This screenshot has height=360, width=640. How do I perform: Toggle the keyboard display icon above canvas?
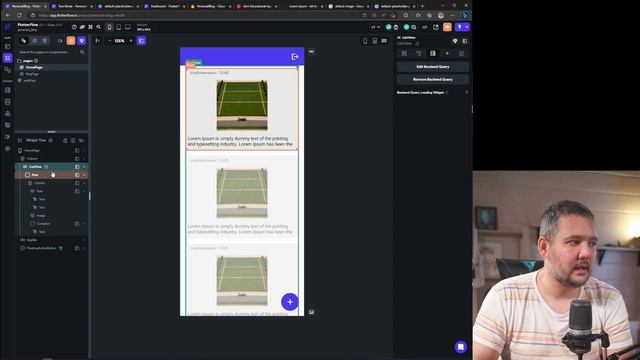384,41
